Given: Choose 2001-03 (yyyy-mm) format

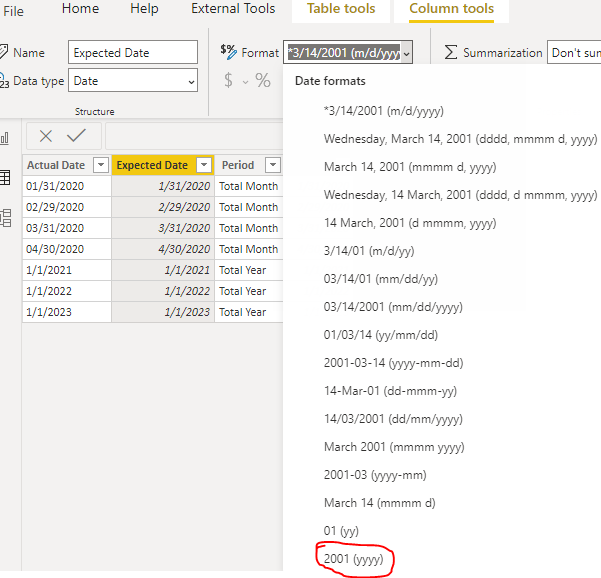Looking at the screenshot, I should pos(375,475).
